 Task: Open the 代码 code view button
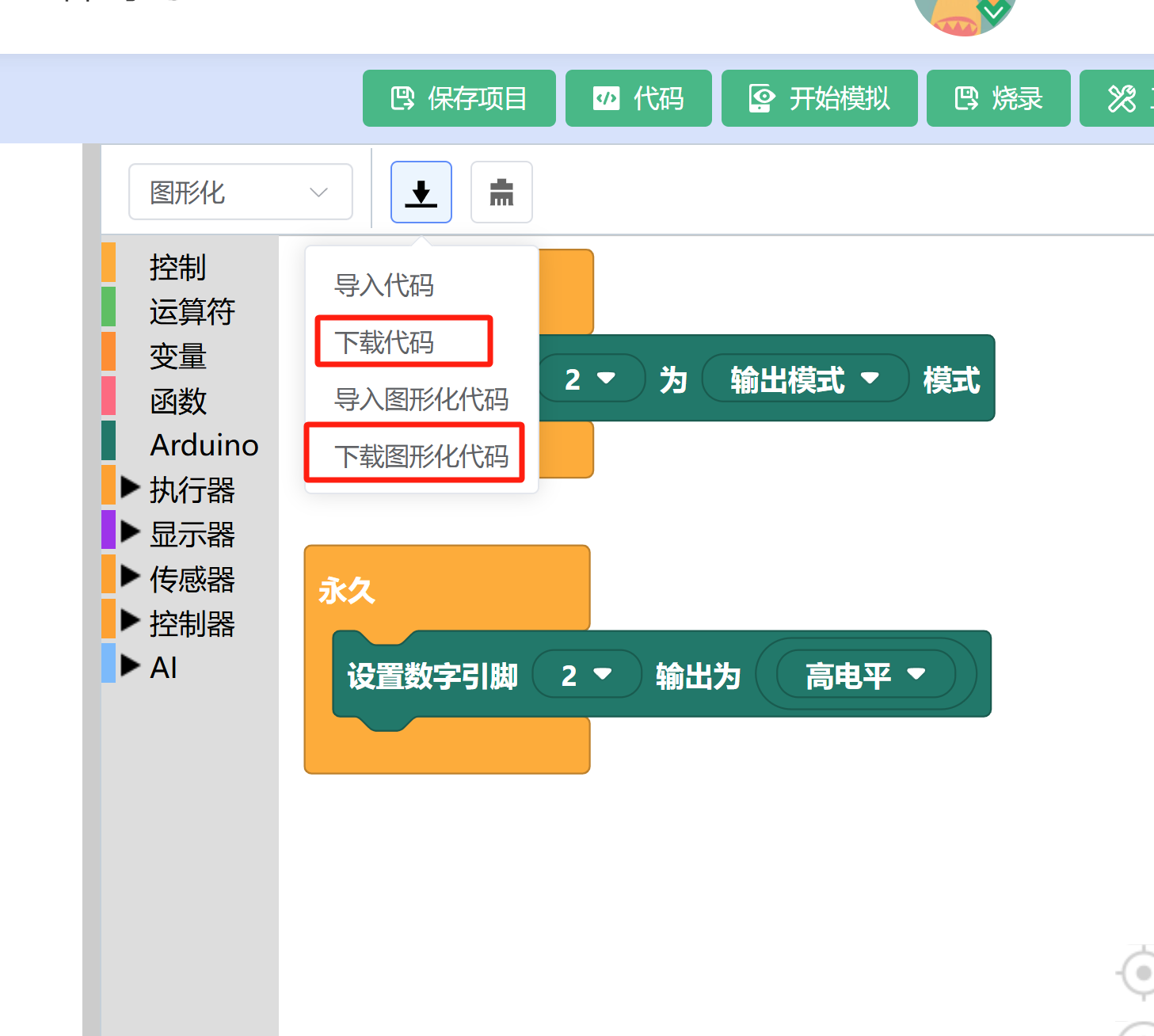pos(638,98)
